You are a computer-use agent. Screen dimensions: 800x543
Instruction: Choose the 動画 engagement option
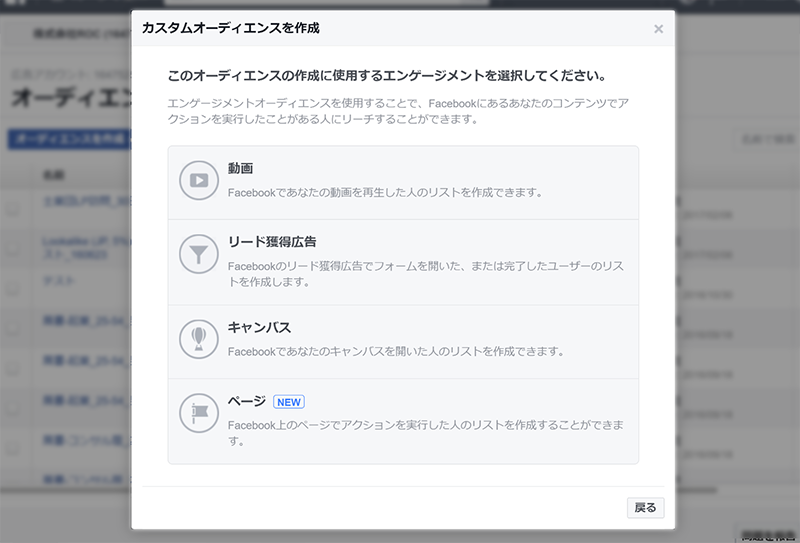click(x=403, y=183)
